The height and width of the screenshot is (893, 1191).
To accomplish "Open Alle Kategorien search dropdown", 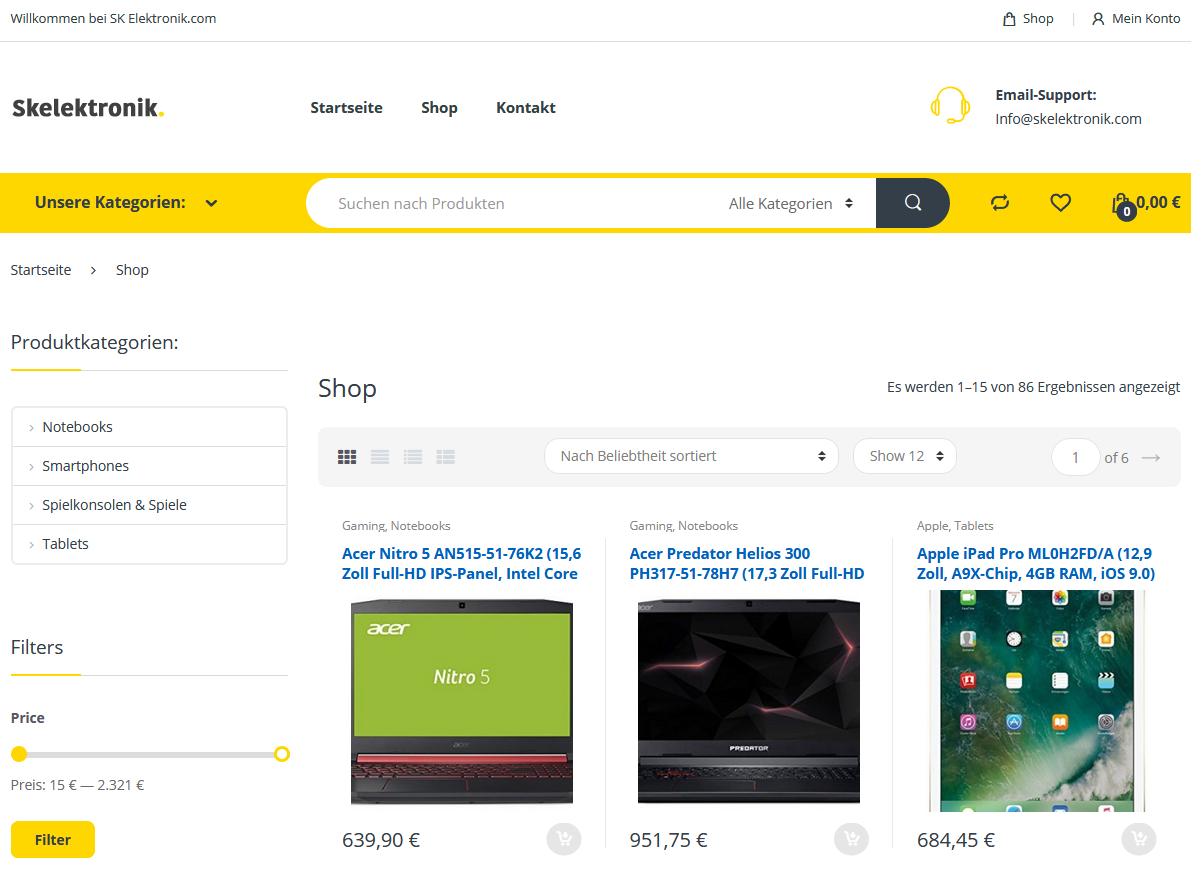I will pos(790,204).
